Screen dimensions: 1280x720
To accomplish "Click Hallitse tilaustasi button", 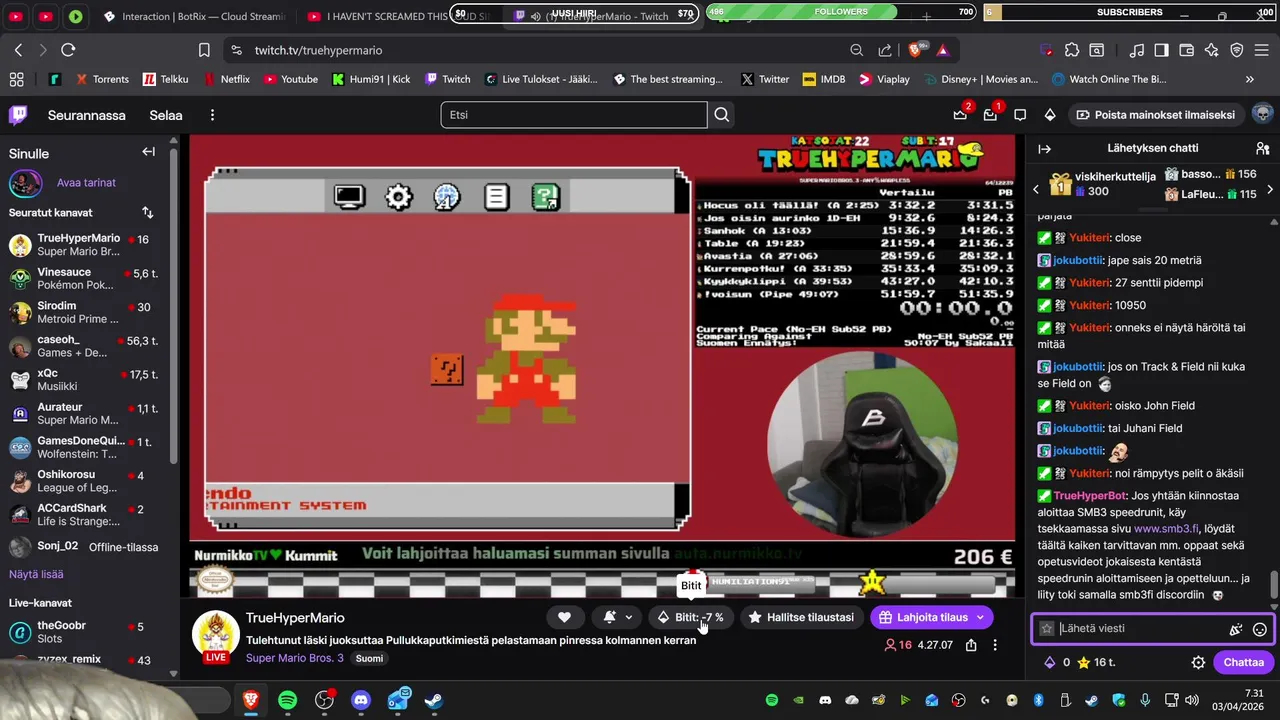I will click(801, 617).
